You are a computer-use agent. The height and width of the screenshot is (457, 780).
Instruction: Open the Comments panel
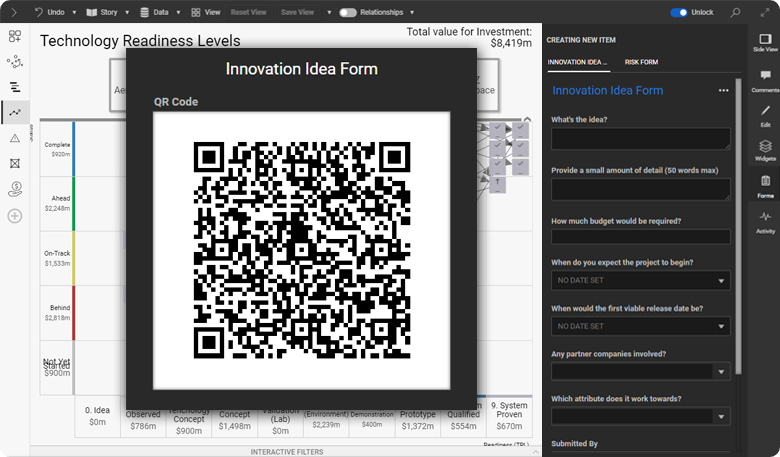pyautogui.click(x=764, y=81)
